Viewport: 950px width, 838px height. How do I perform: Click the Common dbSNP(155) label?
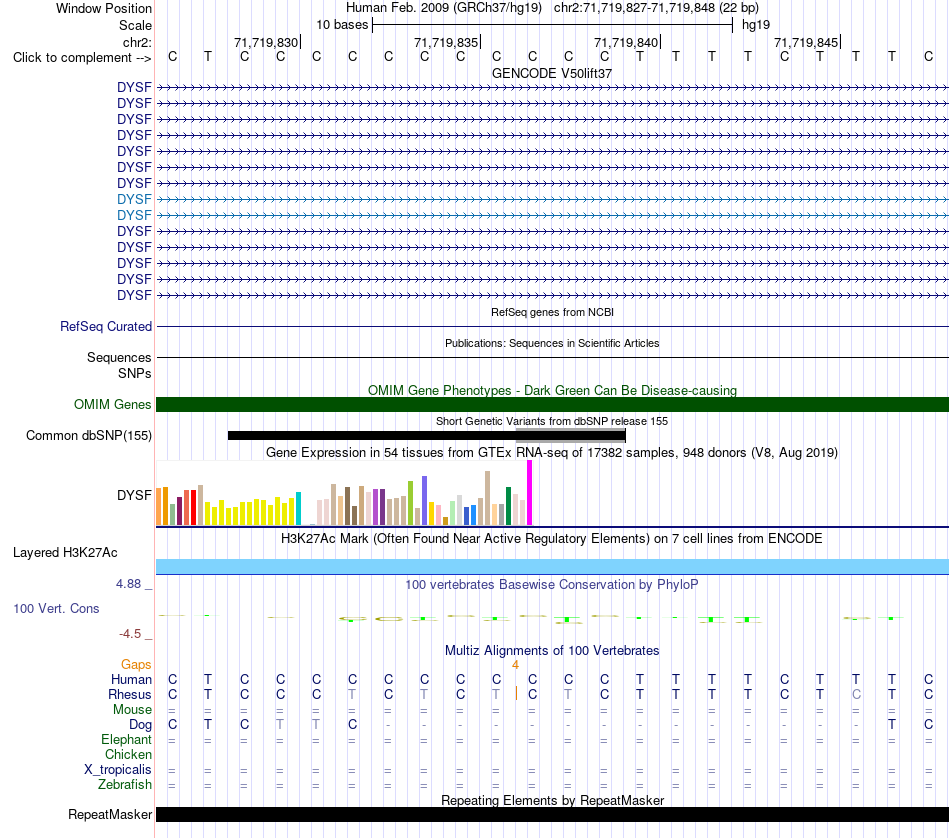point(88,436)
